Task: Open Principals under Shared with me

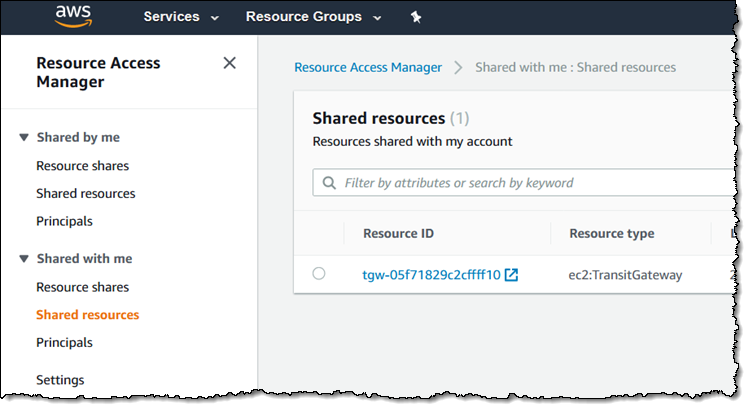Action: click(x=64, y=342)
